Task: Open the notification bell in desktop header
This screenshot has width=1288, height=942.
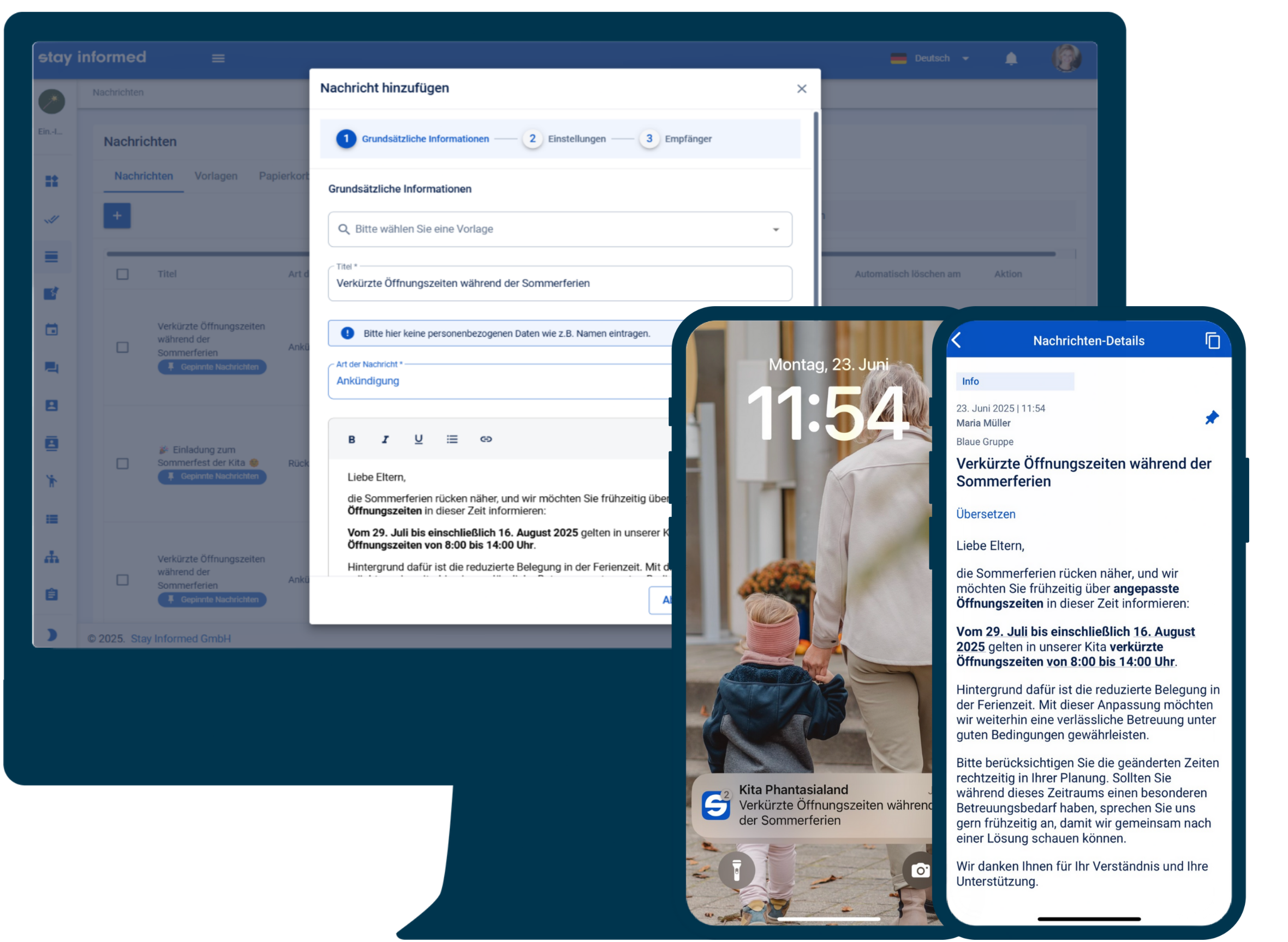Action: point(1011,58)
